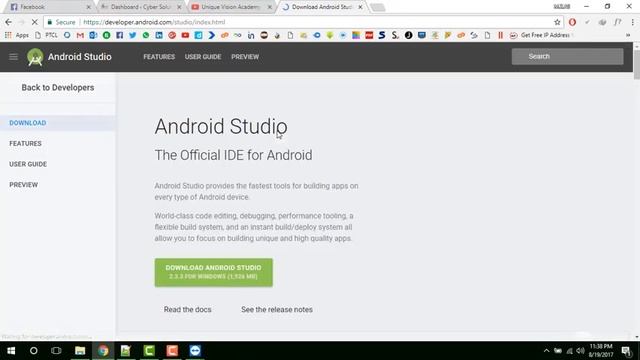Open the Twitter bookmark icon
Screen dimensions: 640x360
[133, 36]
